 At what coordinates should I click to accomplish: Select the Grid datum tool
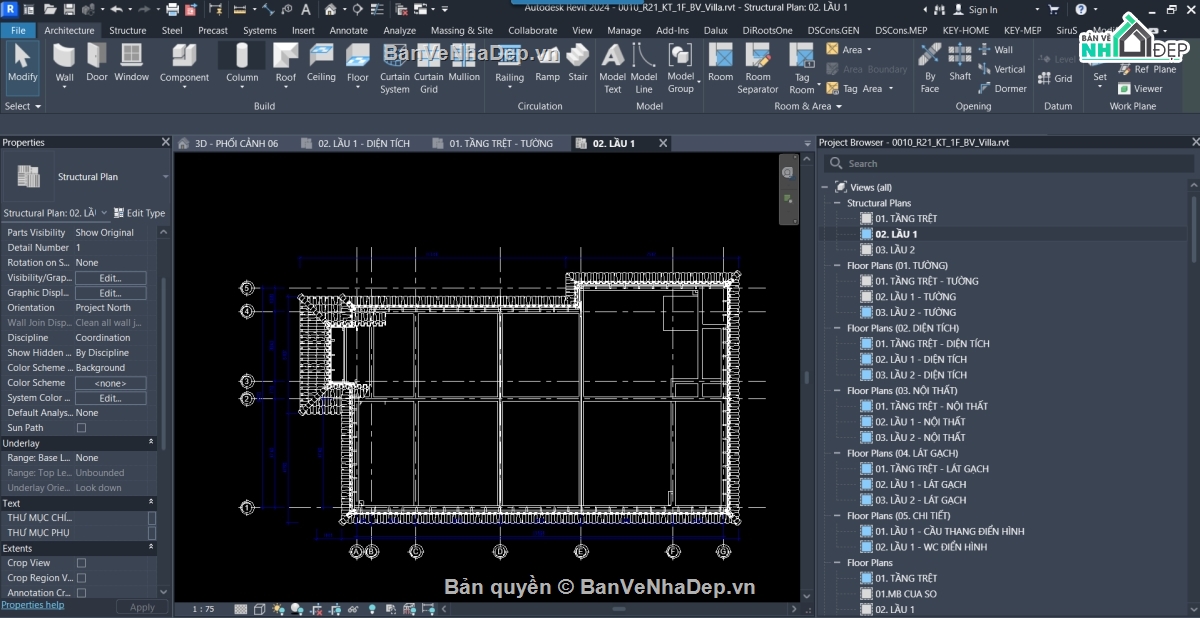tap(1056, 78)
